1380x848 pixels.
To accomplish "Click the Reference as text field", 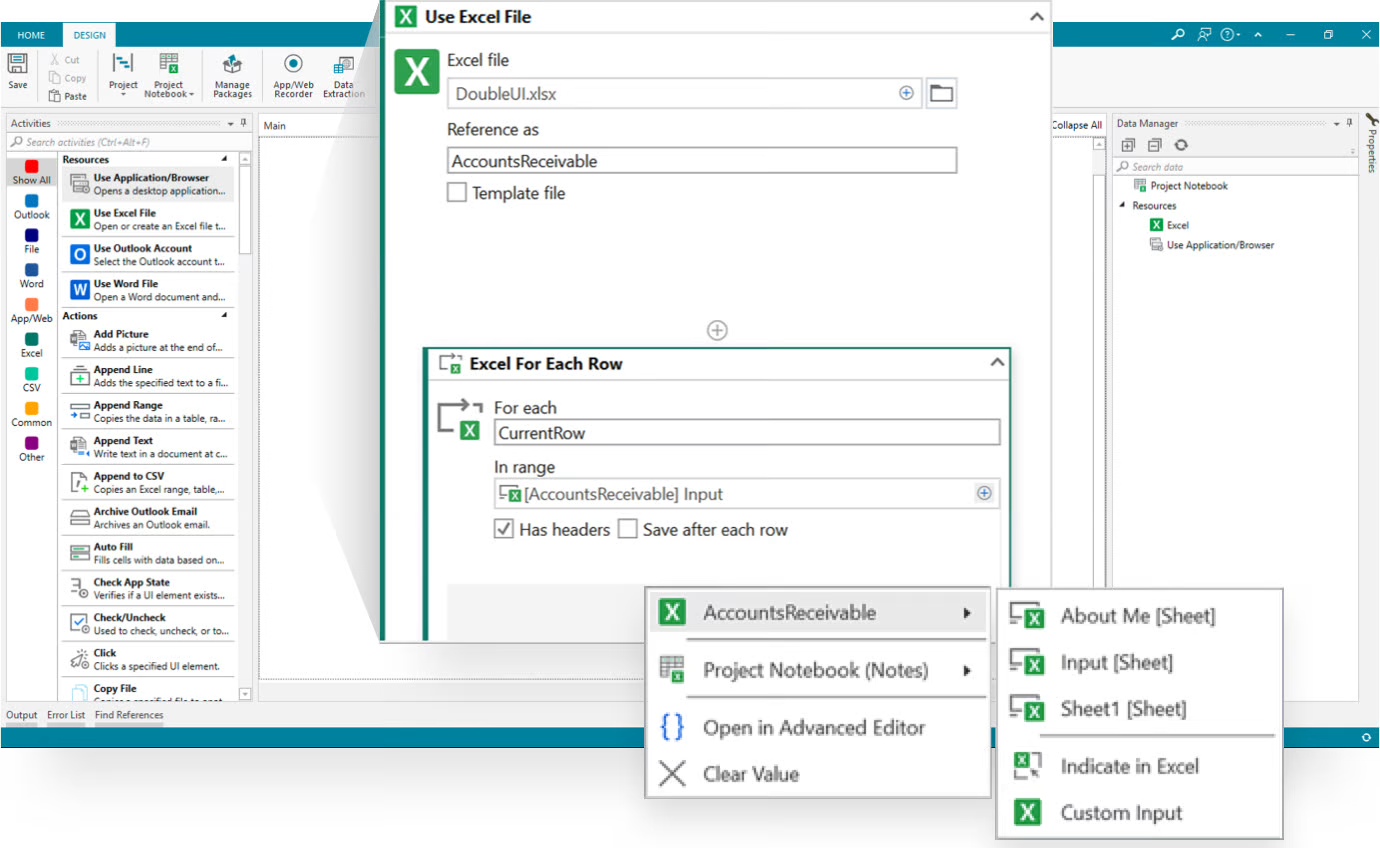I will [x=701, y=161].
